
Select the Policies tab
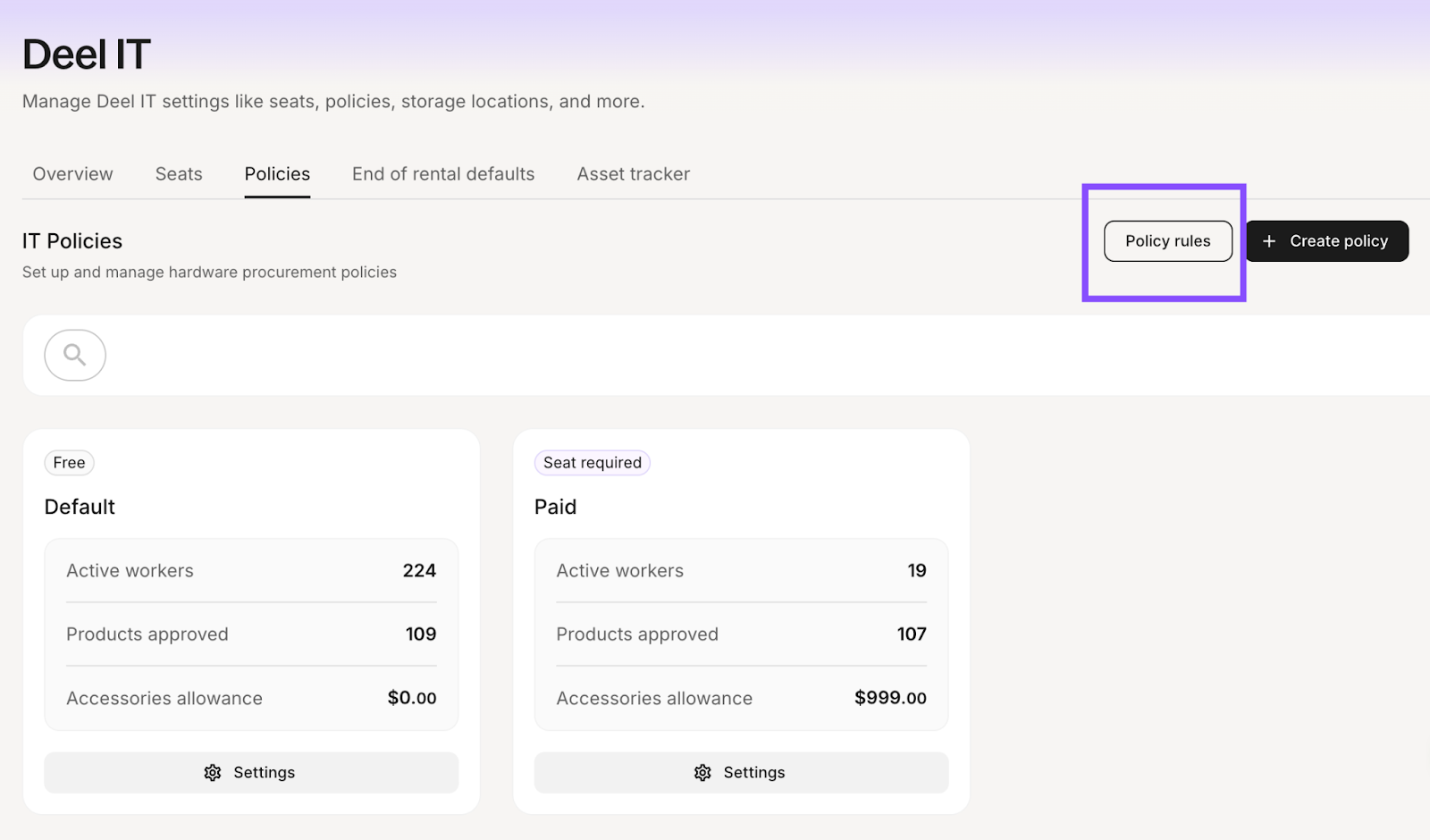pyautogui.click(x=277, y=174)
